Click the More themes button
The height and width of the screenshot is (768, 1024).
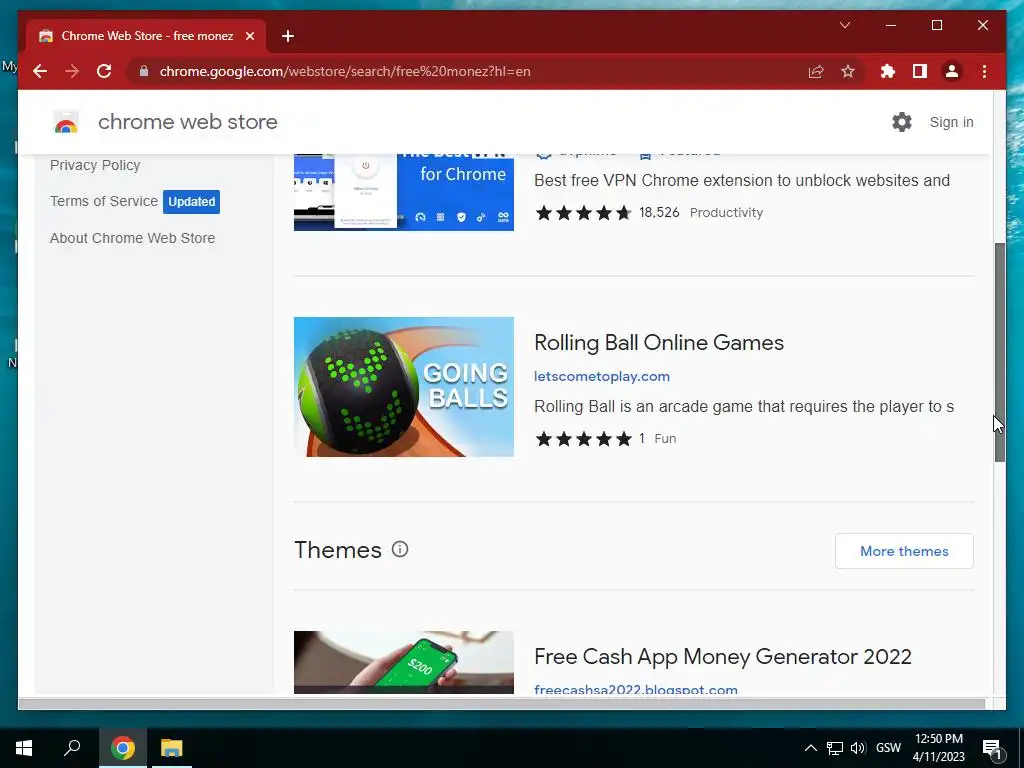pyautogui.click(x=904, y=551)
